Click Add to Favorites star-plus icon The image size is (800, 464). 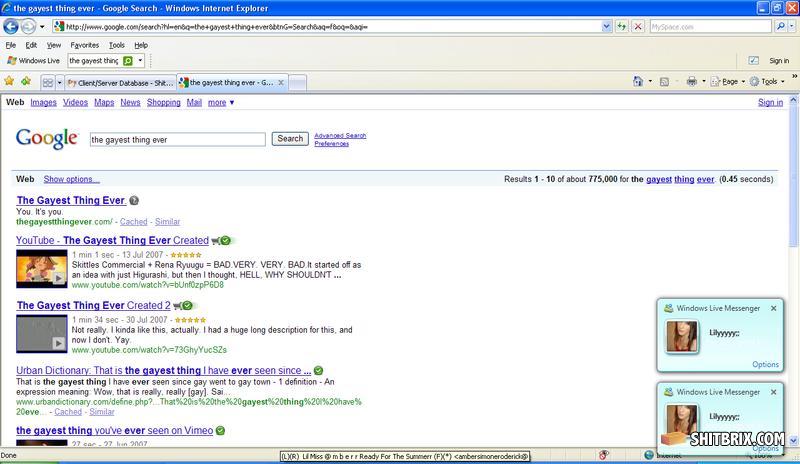click(26, 81)
